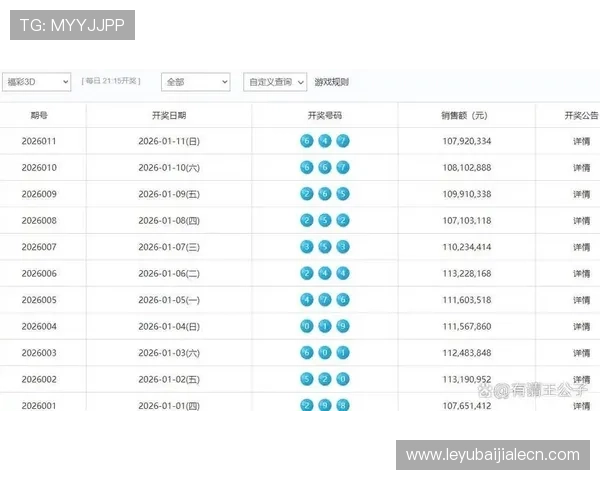The height and width of the screenshot is (480, 600).
Task: Select date 2026-01-11(日)
Action: click(x=169, y=141)
